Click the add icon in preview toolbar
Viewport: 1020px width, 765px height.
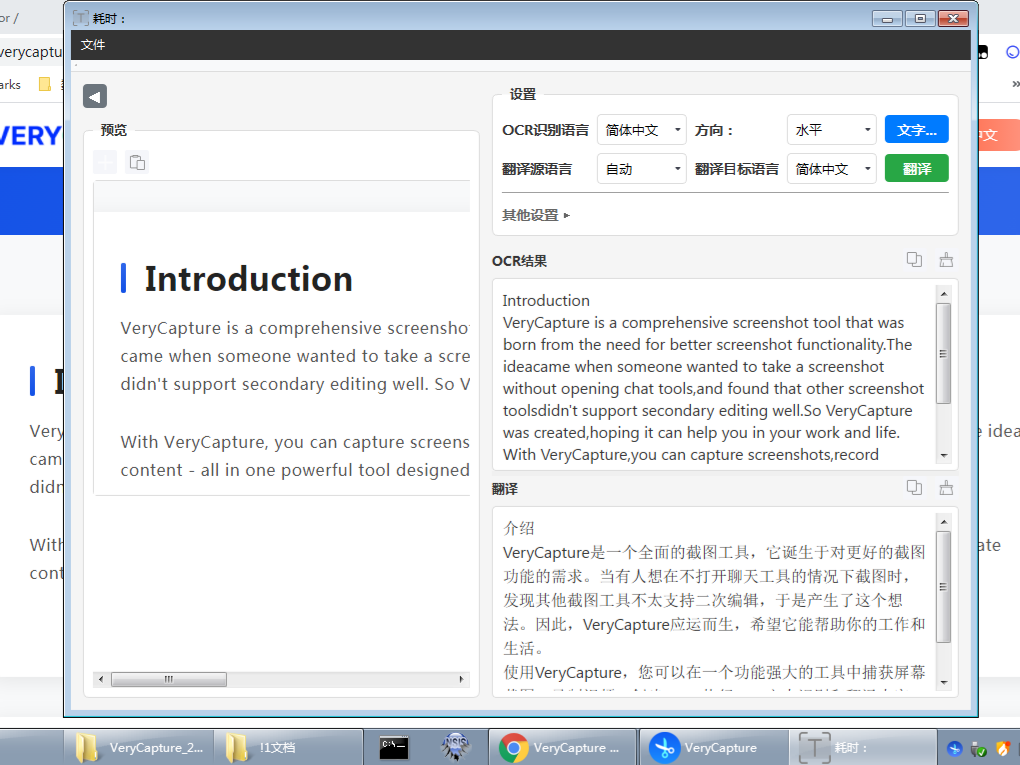click(x=105, y=162)
